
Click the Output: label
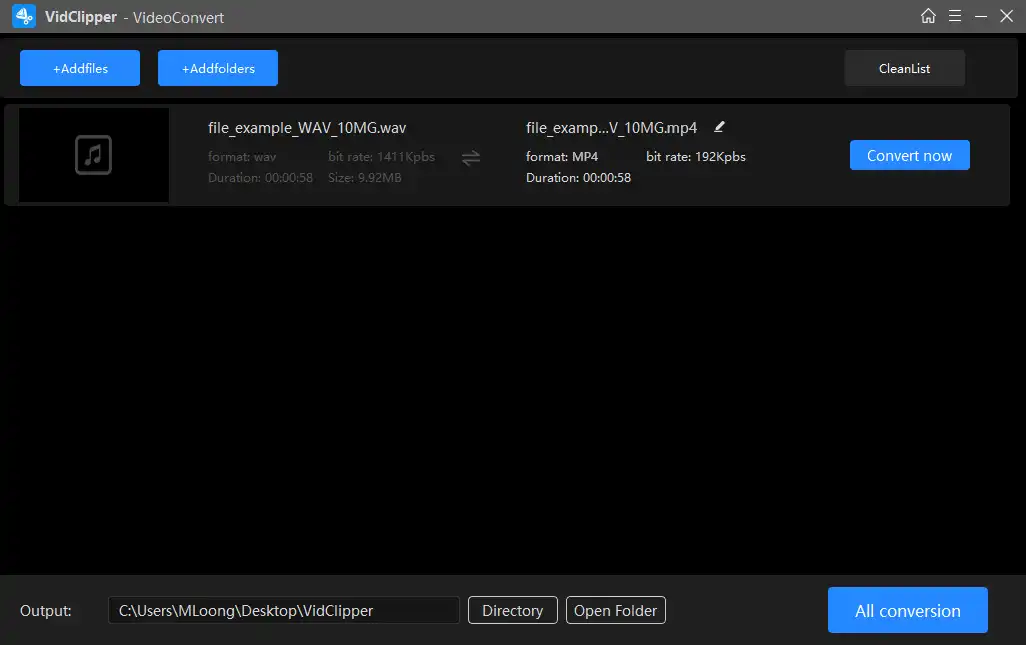[x=46, y=610]
